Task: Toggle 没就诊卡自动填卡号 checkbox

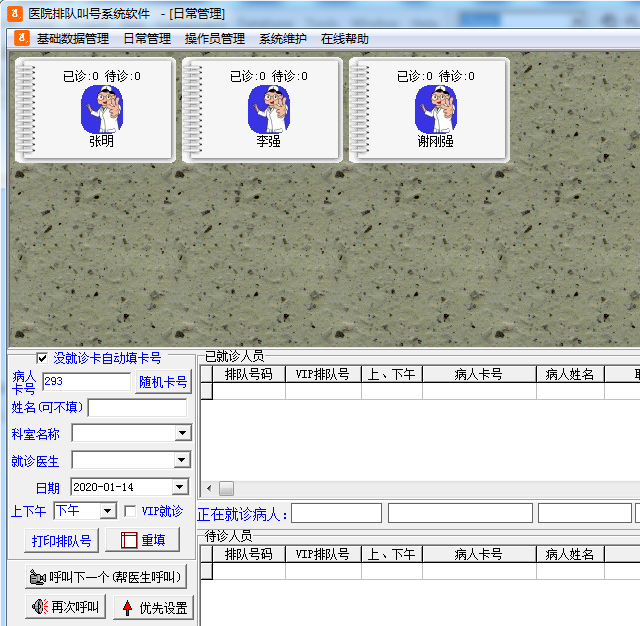Action: click(42, 358)
